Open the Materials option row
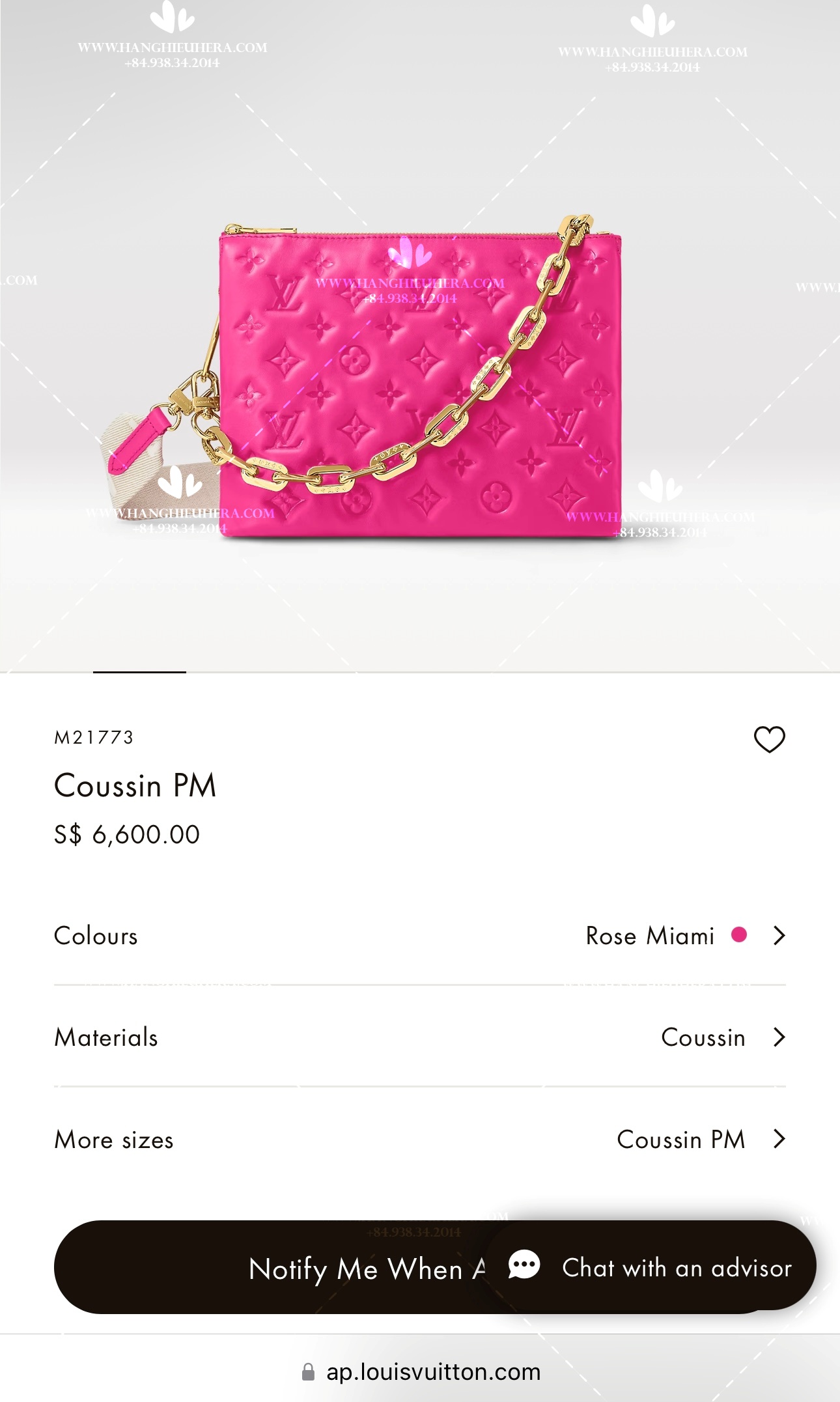This screenshot has height=1402, width=840. point(420,1037)
